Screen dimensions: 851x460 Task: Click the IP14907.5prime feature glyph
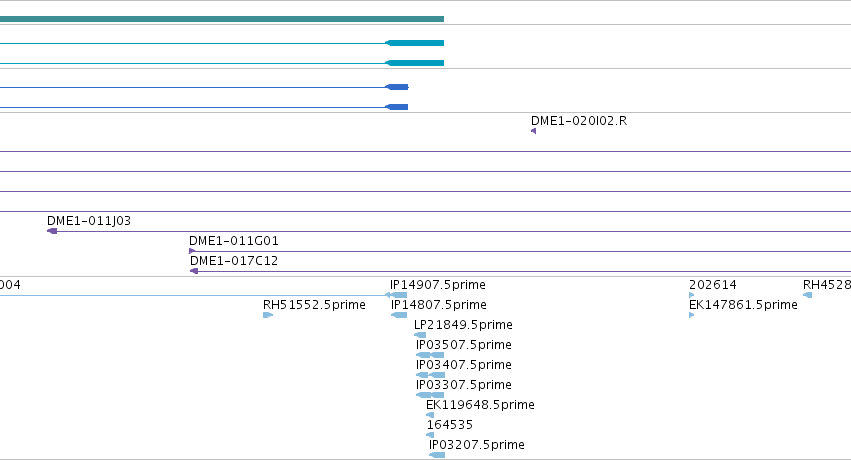[x=396, y=295]
